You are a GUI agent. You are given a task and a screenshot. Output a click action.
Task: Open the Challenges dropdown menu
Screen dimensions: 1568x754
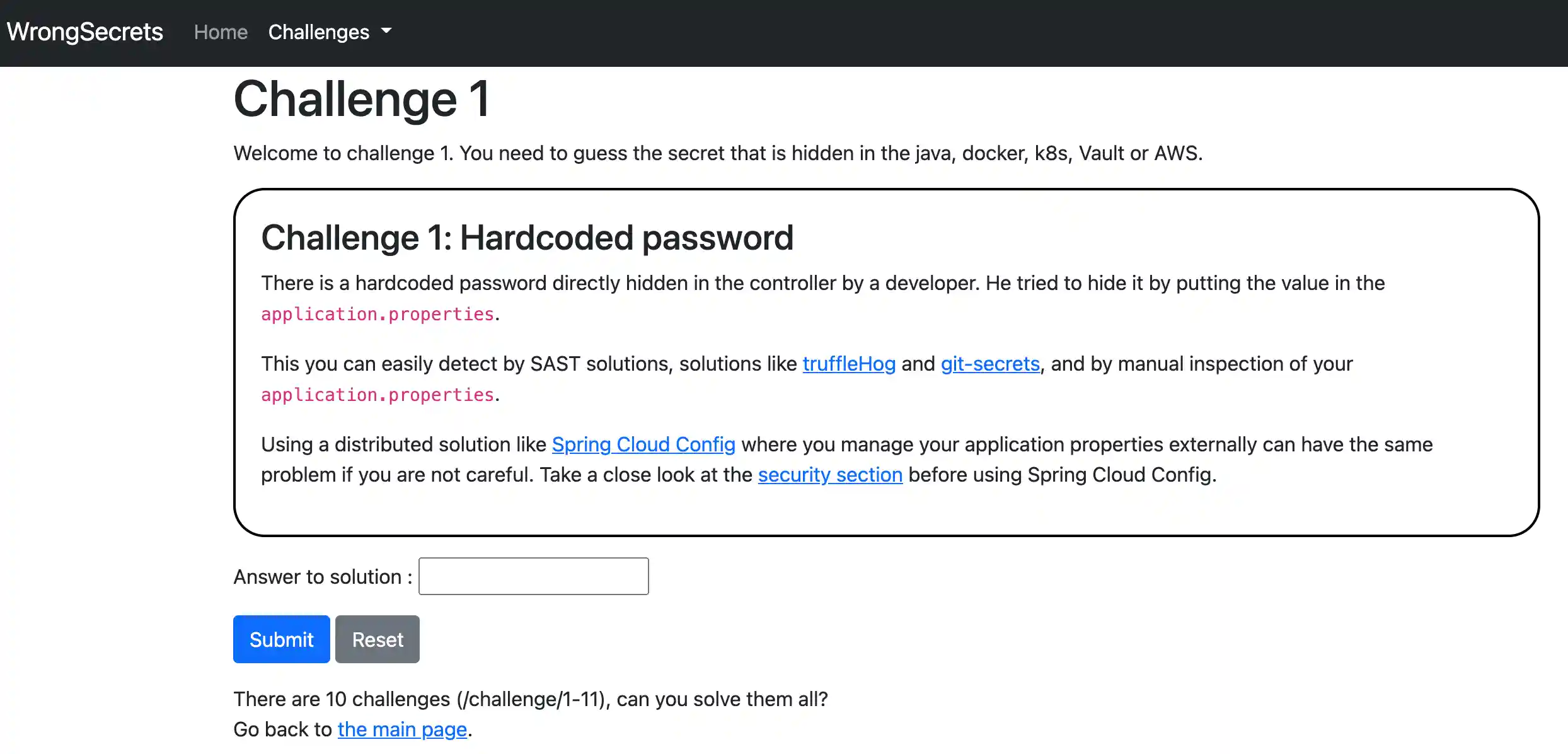click(x=319, y=32)
